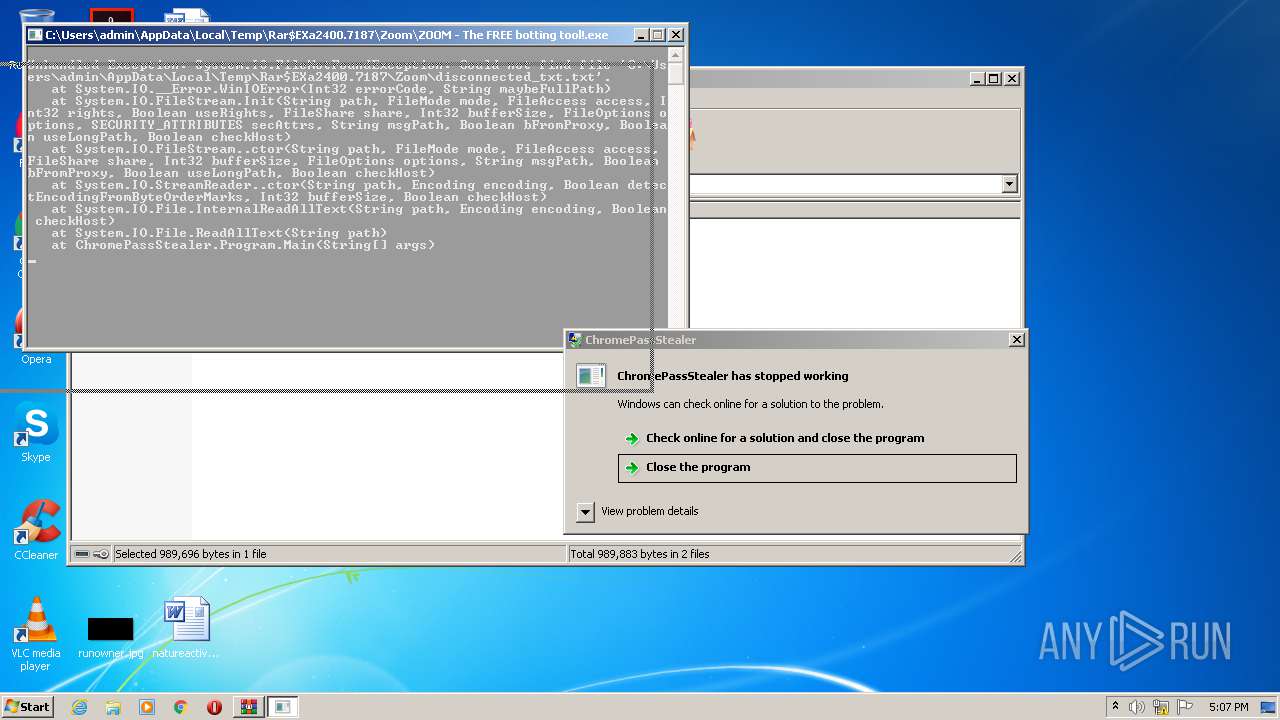This screenshot has height=720, width=1280.
Task: Open the network tray icon
Action: (x=1161, y=707)
